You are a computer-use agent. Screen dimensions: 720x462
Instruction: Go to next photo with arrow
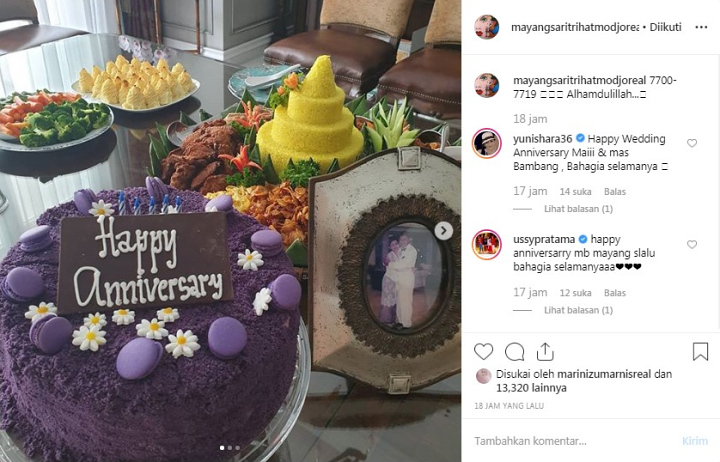pos(444,231)
